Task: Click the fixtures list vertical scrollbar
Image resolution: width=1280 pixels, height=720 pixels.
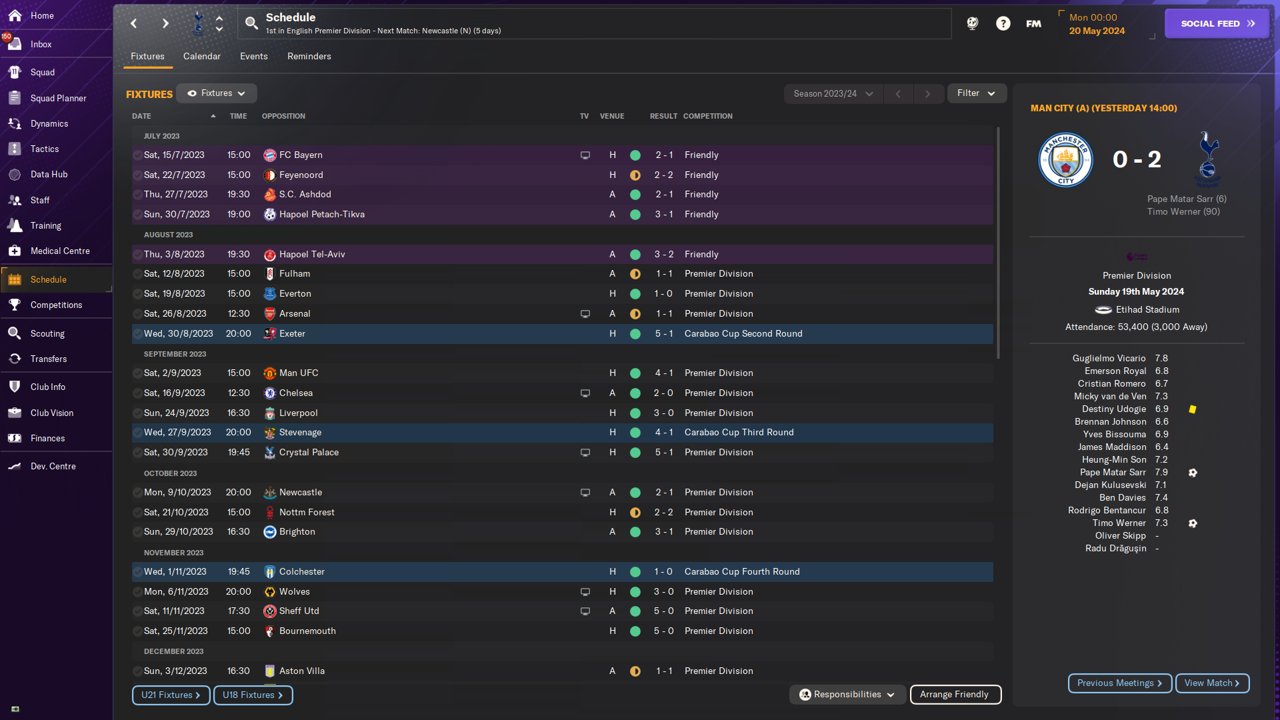Action: click(x=997, y=240)
